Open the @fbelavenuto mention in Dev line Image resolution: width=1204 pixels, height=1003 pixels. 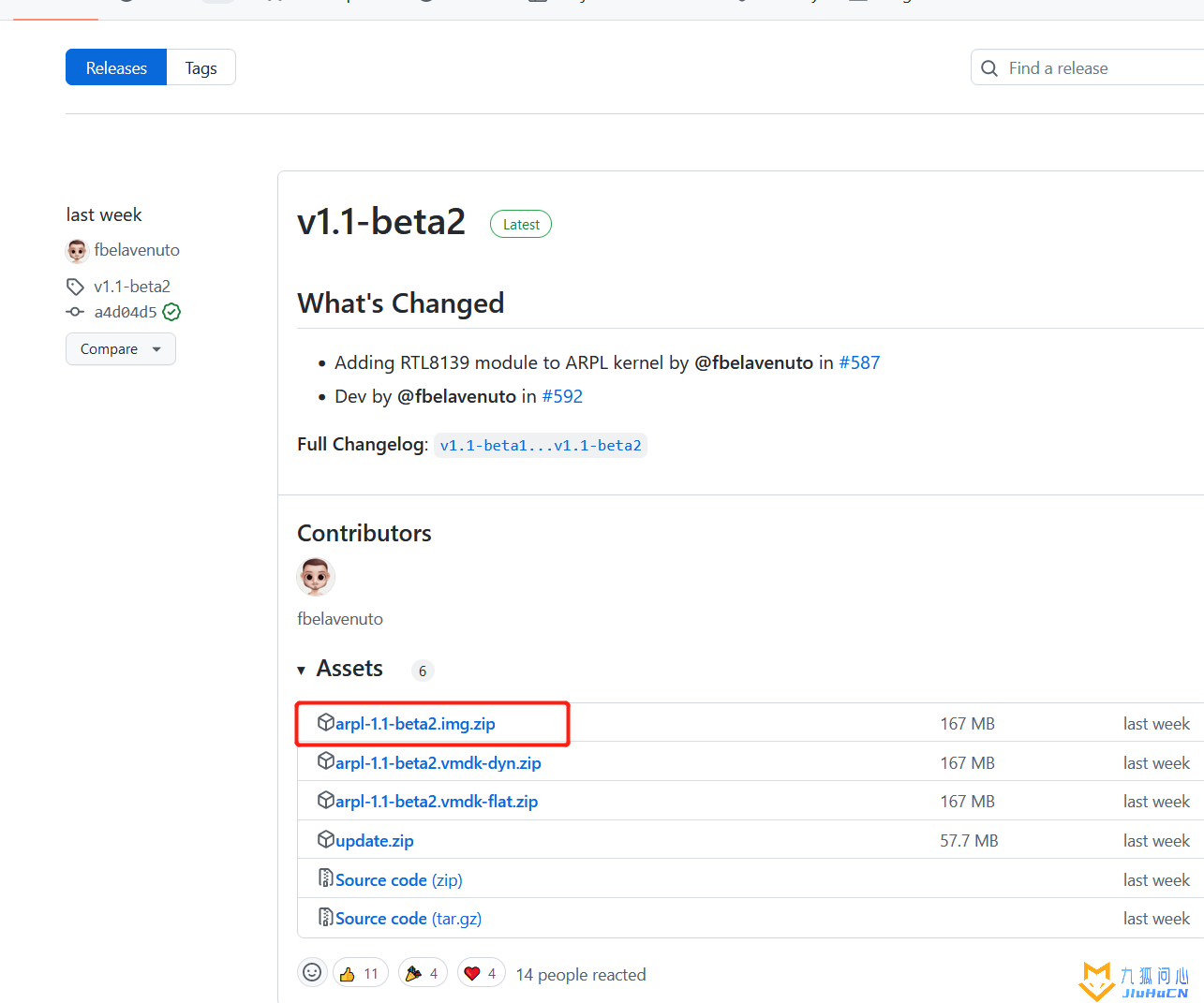click(456, 396)
